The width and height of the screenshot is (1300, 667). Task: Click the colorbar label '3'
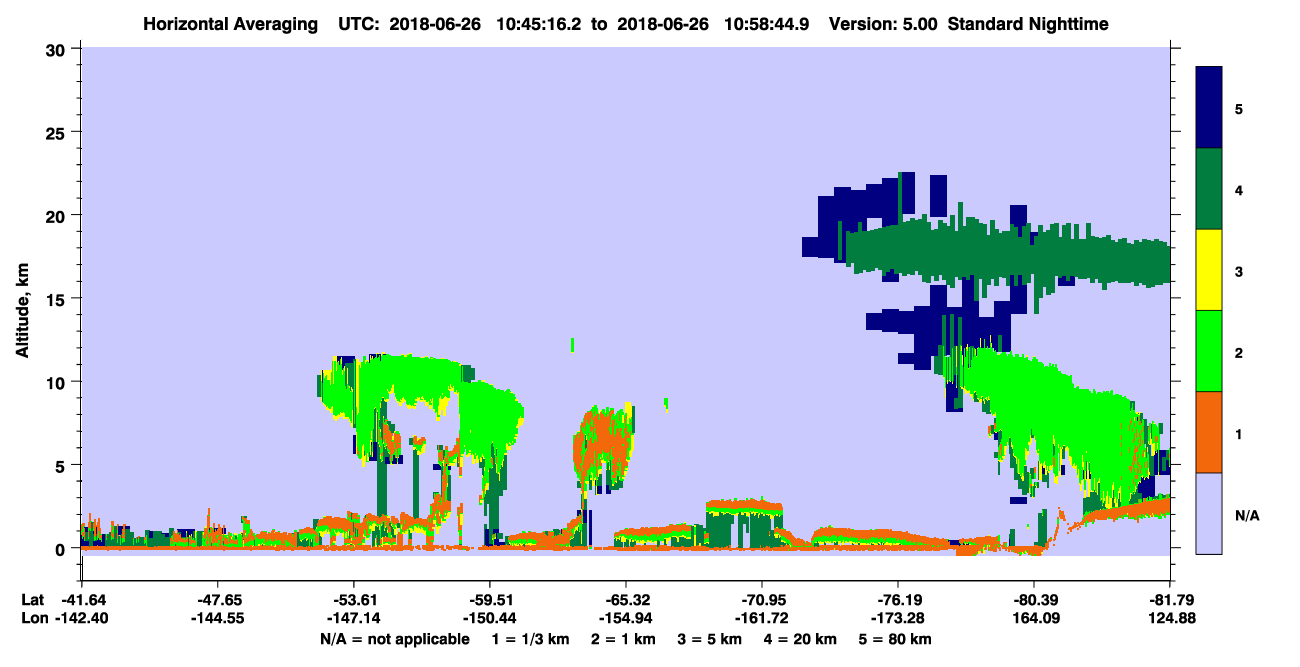point(1239,270)
